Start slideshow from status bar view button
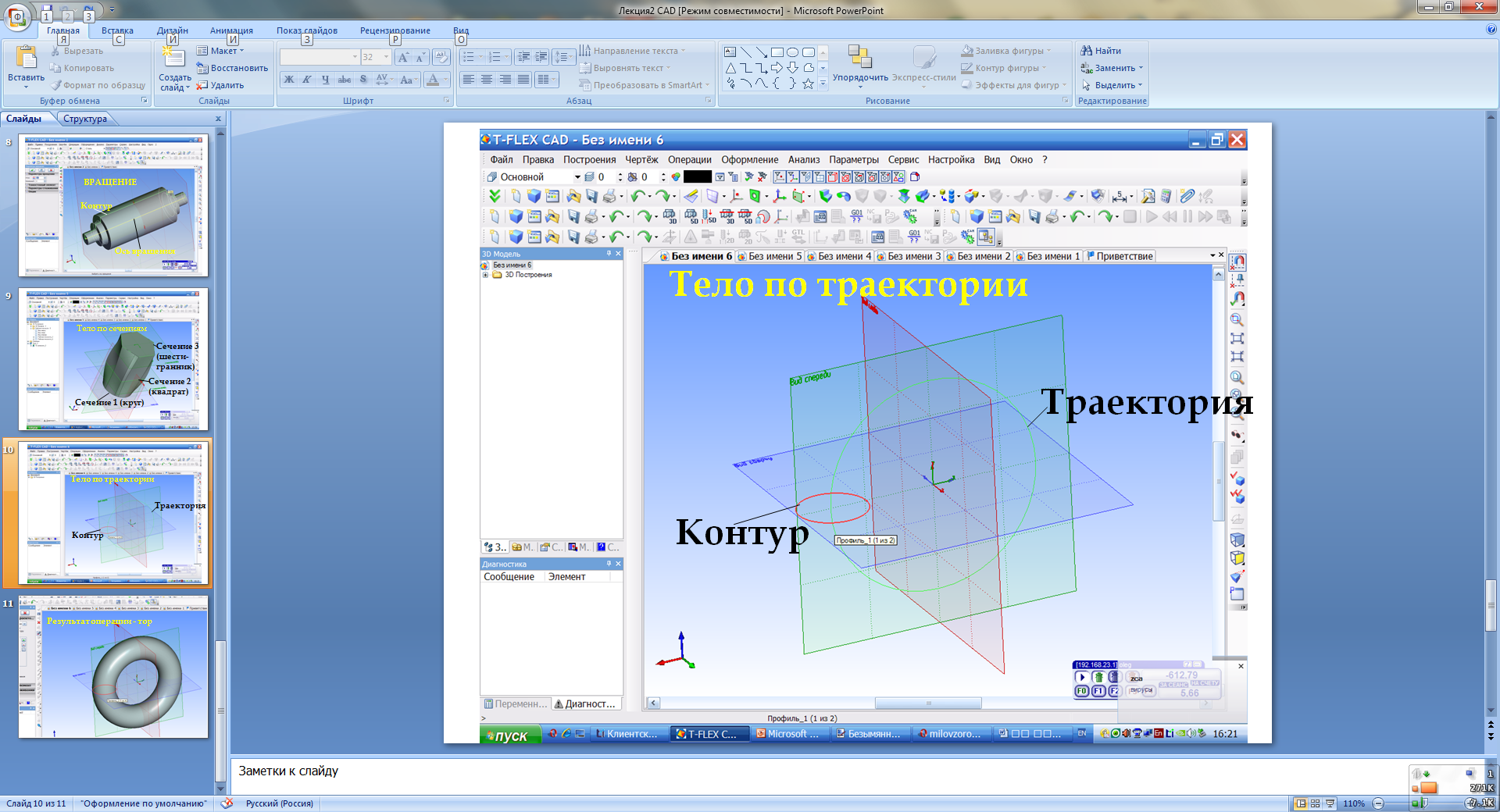 (x=1330, y=803)
